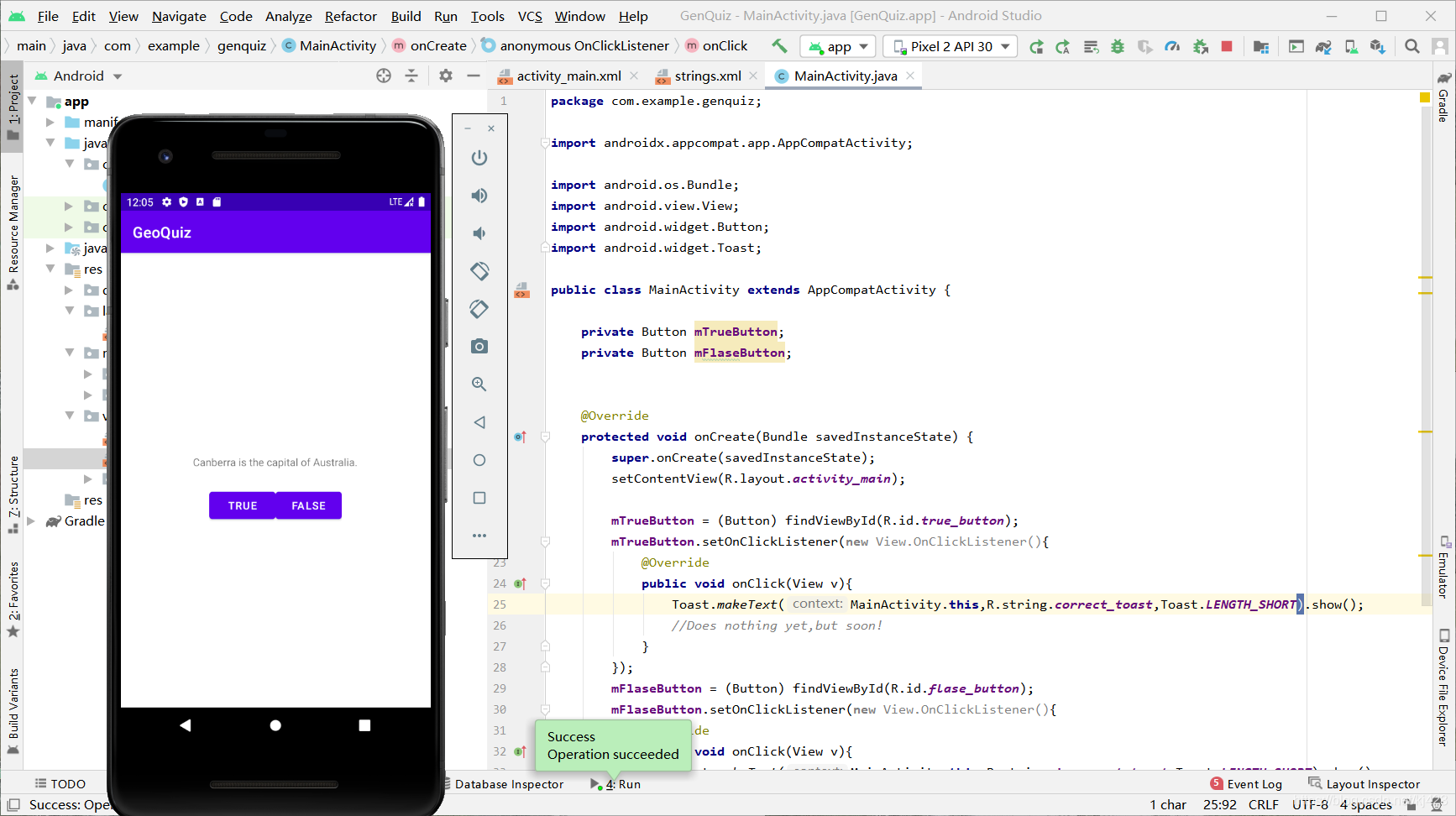1456x816 pixels.
Task: Open the Project panel settings gear
Action: pyautogui.click(x=446, y=76)
